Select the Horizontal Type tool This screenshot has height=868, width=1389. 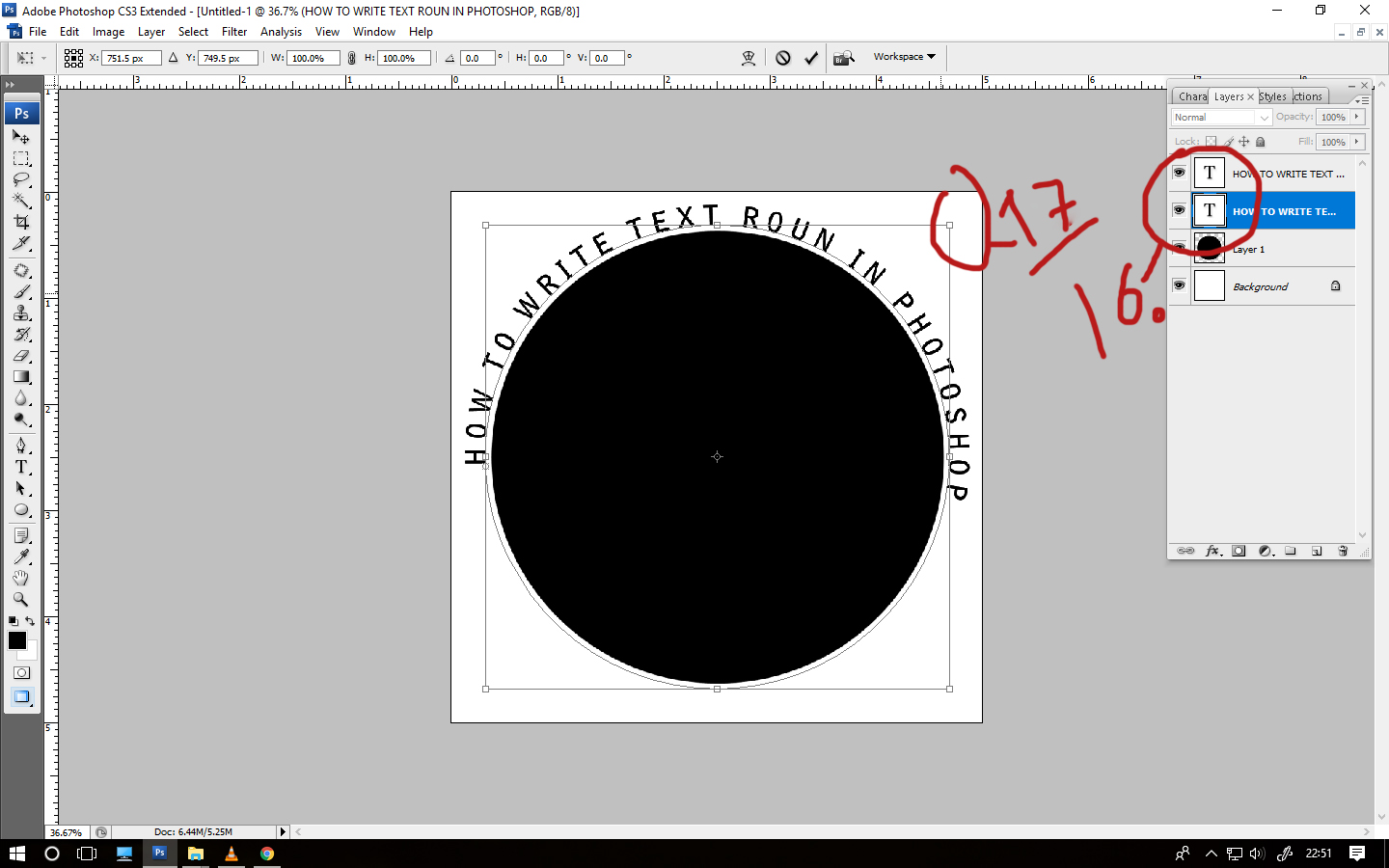(21, 467)
